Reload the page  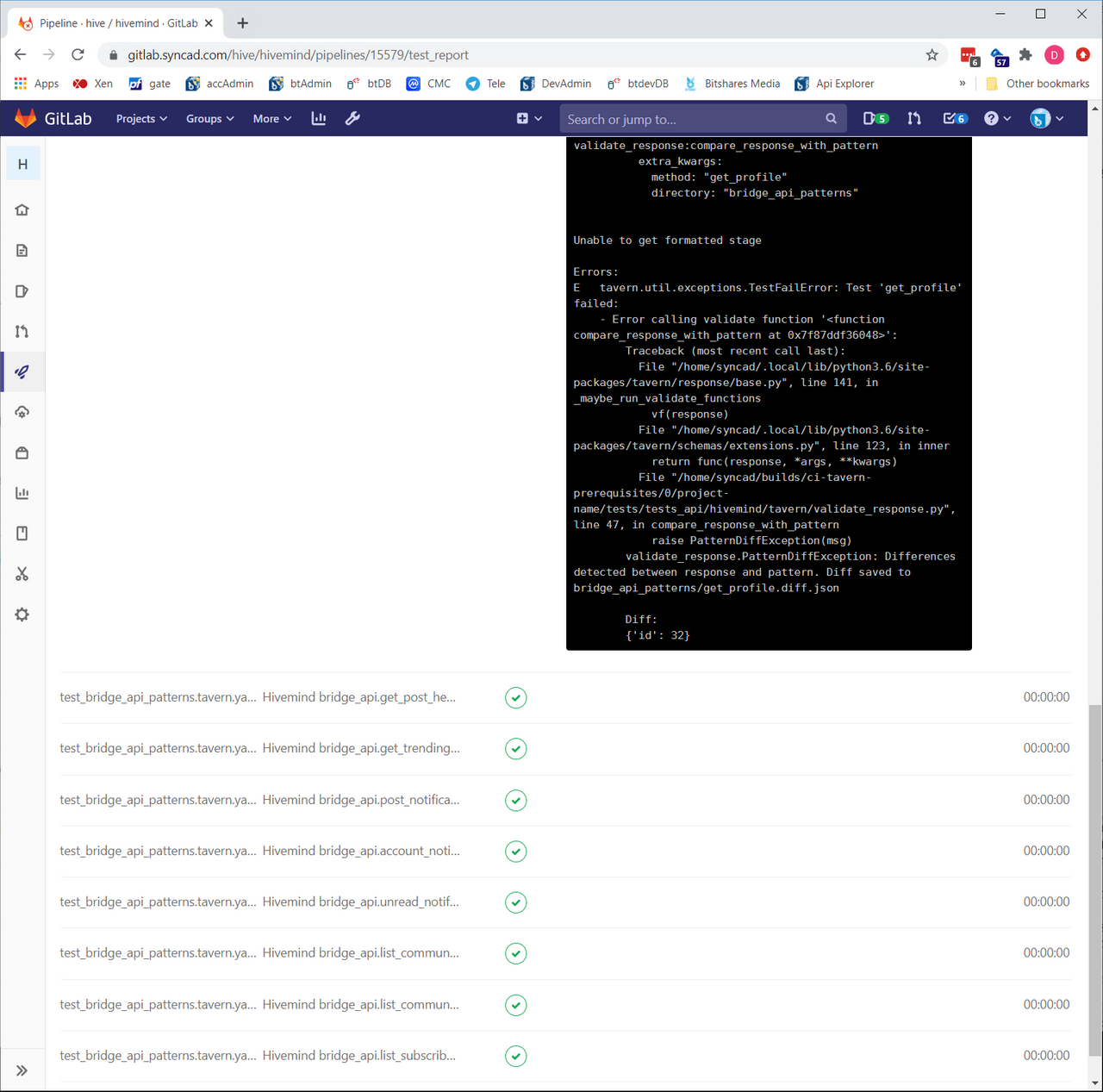[78, 54]
